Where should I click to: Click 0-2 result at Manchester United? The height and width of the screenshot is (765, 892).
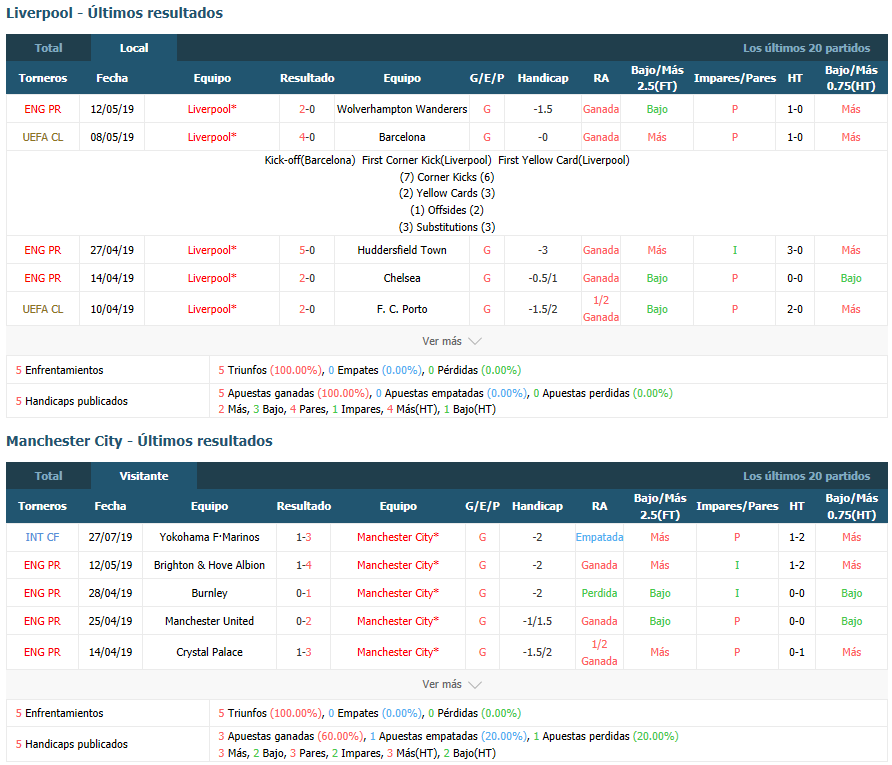(x=304, y=621)
